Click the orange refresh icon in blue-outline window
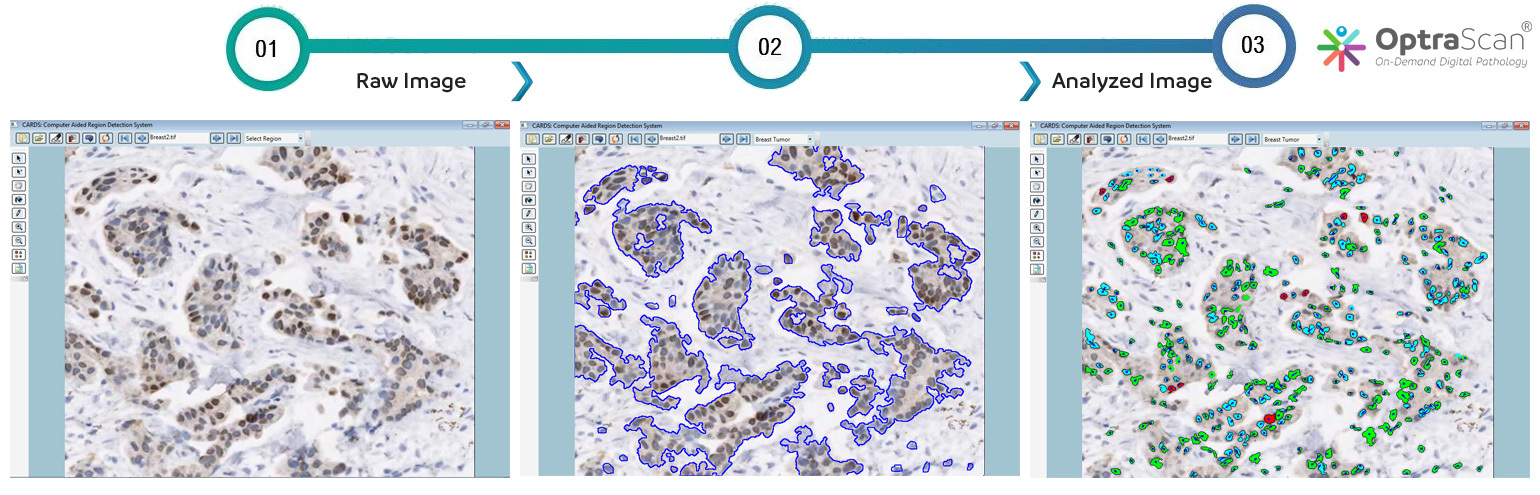The width and height of the screenshot is (1540, 495). coord(616,139)
